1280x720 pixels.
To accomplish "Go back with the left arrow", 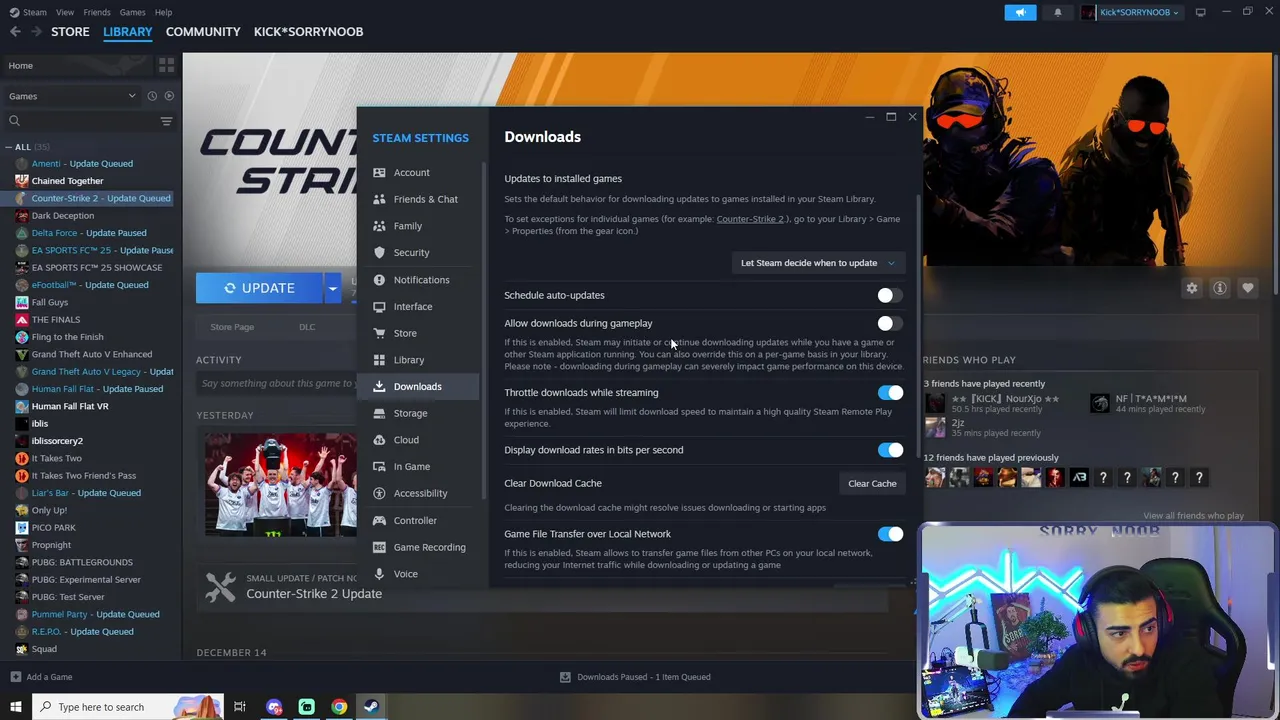I will (x=15, y=32).
